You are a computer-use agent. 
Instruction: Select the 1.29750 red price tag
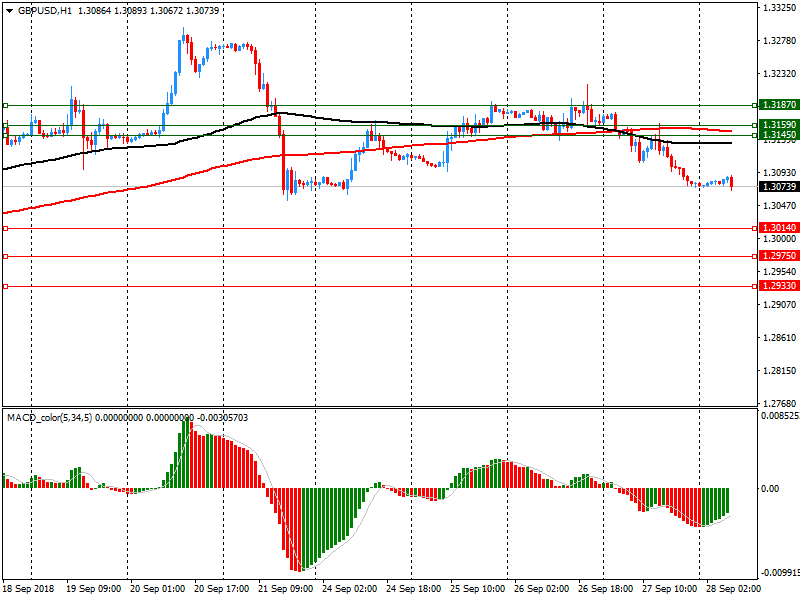click(778, 256)
